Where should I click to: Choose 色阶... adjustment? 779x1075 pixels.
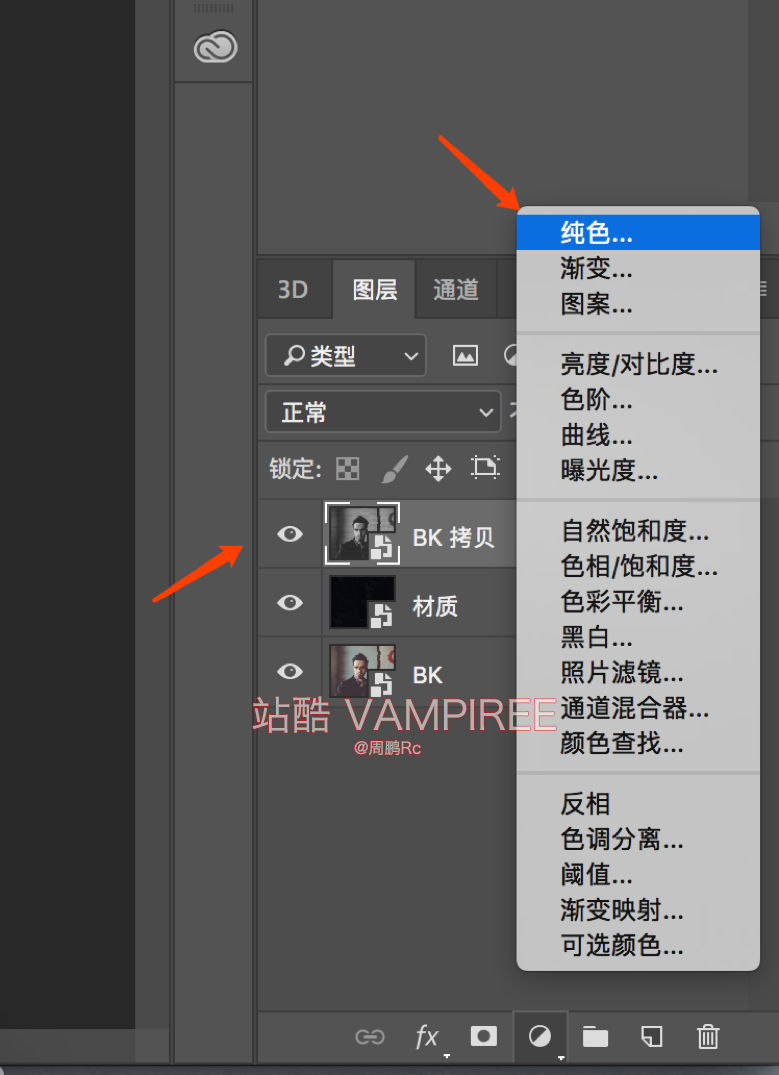coord(638,399)
